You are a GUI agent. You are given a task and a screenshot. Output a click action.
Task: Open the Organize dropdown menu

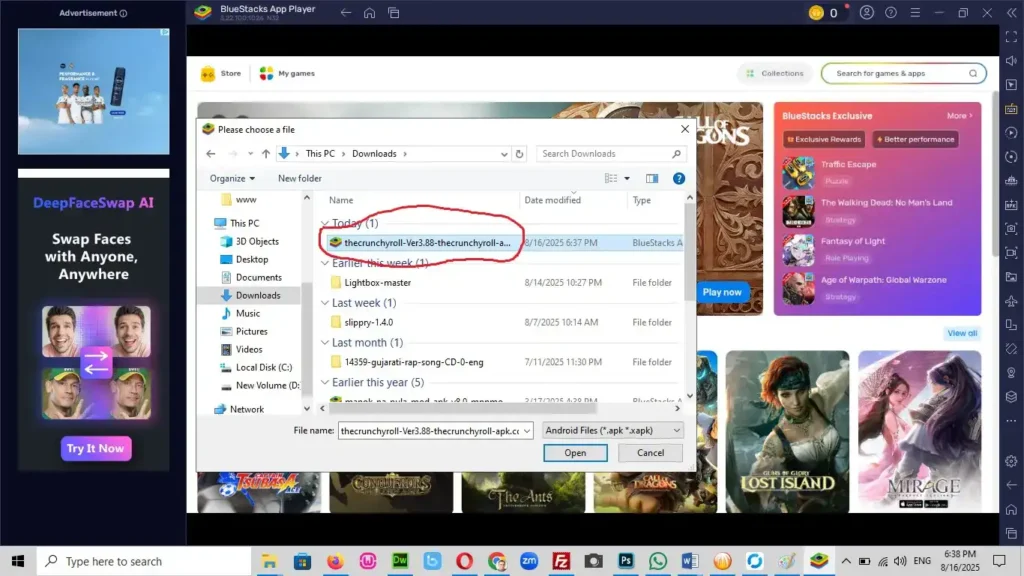click(x=232, y=178)
